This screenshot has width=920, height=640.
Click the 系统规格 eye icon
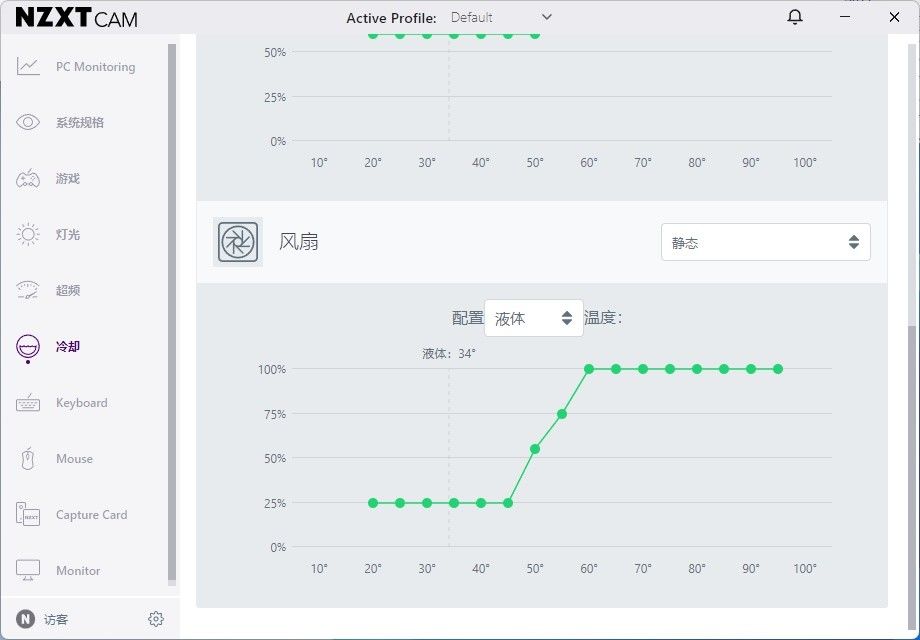[28, 123]
